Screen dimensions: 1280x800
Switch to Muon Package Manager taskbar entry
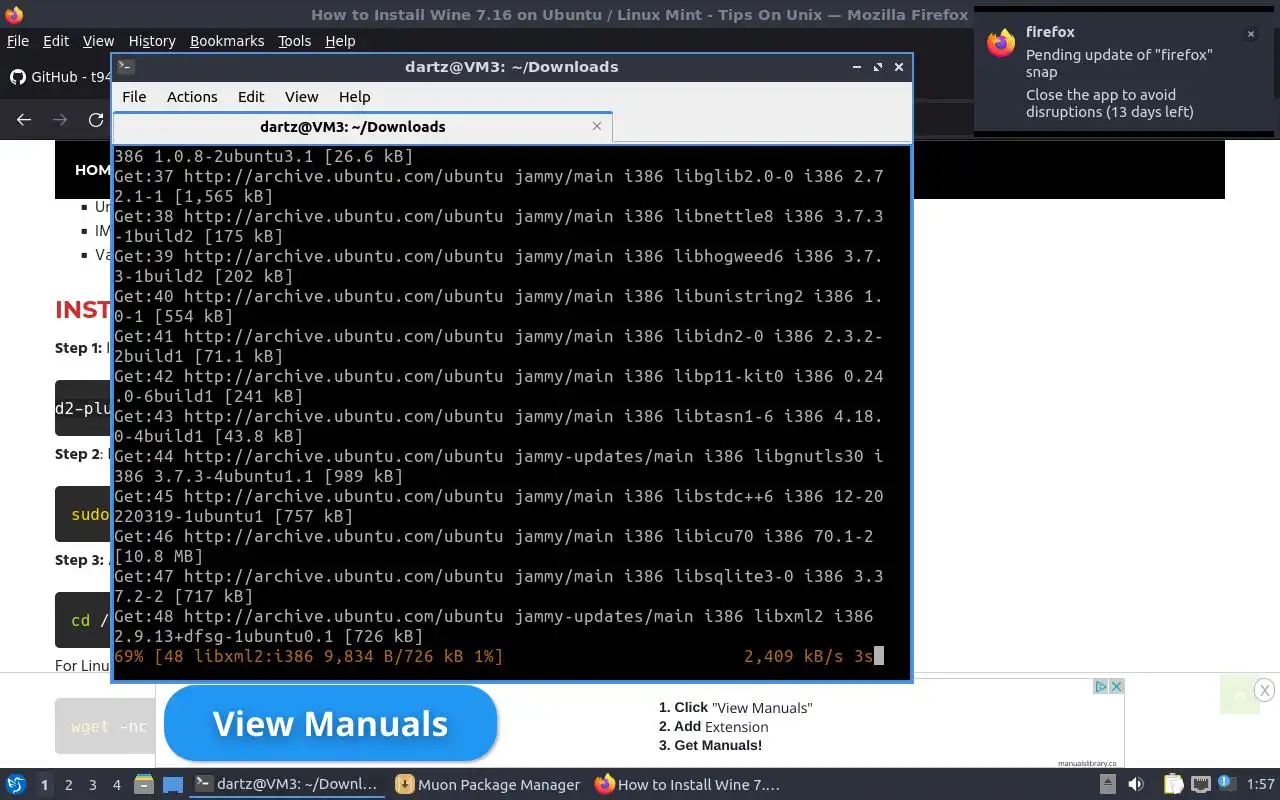pos(488,785)
